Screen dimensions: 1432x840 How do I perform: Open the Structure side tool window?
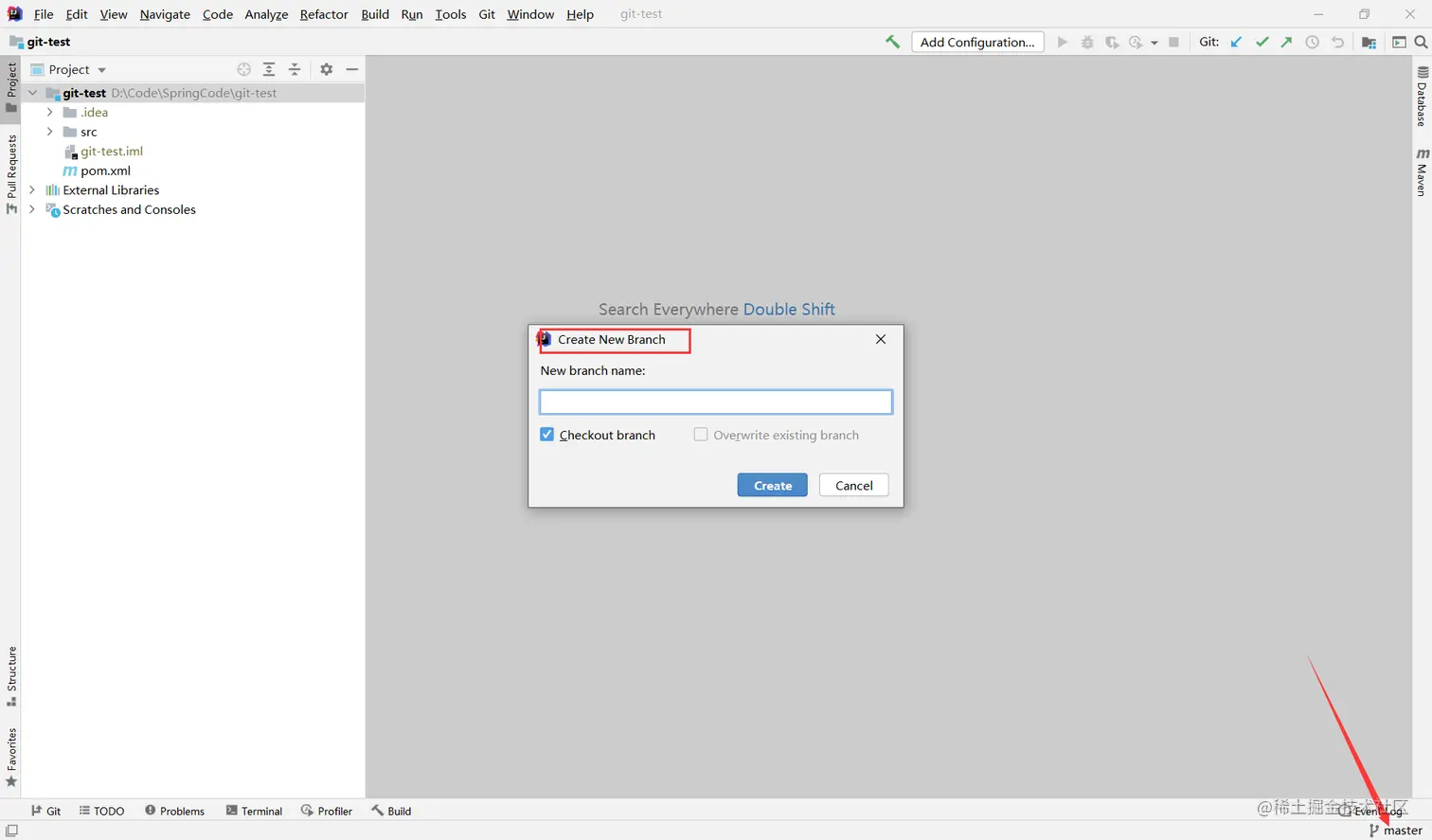click(x=11, y=676)
